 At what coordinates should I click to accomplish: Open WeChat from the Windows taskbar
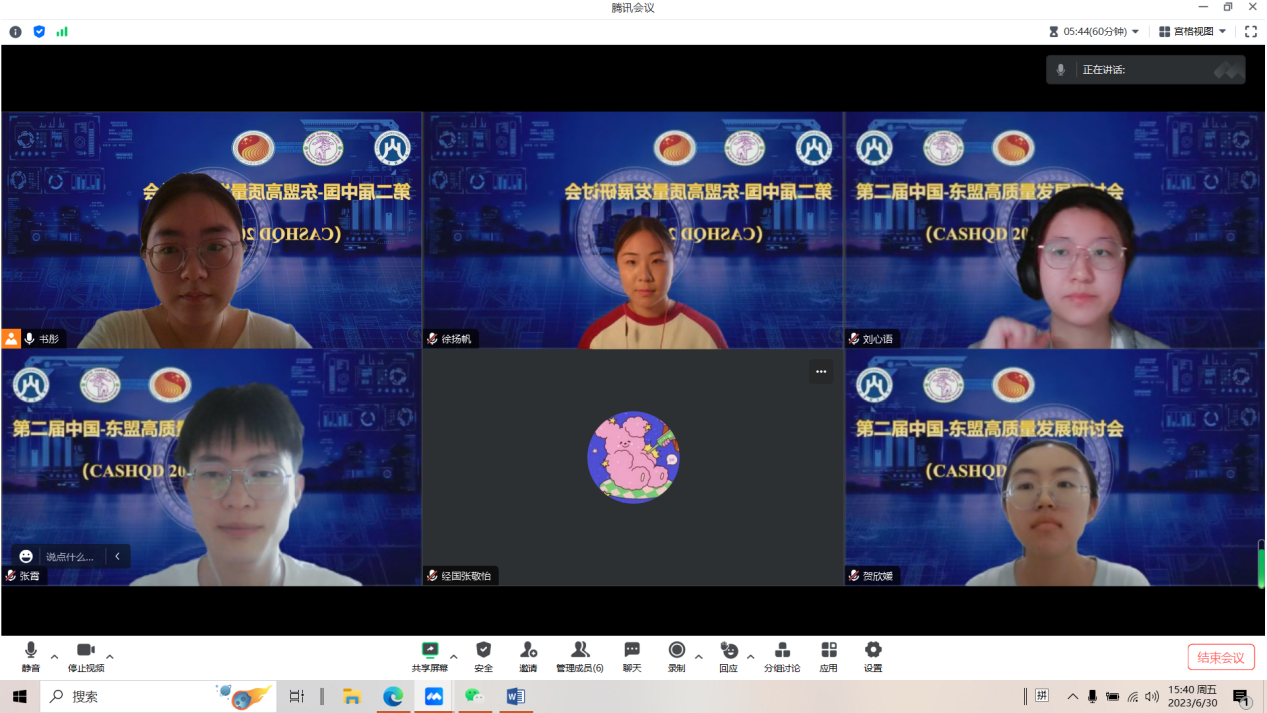(x=474, y=696)
